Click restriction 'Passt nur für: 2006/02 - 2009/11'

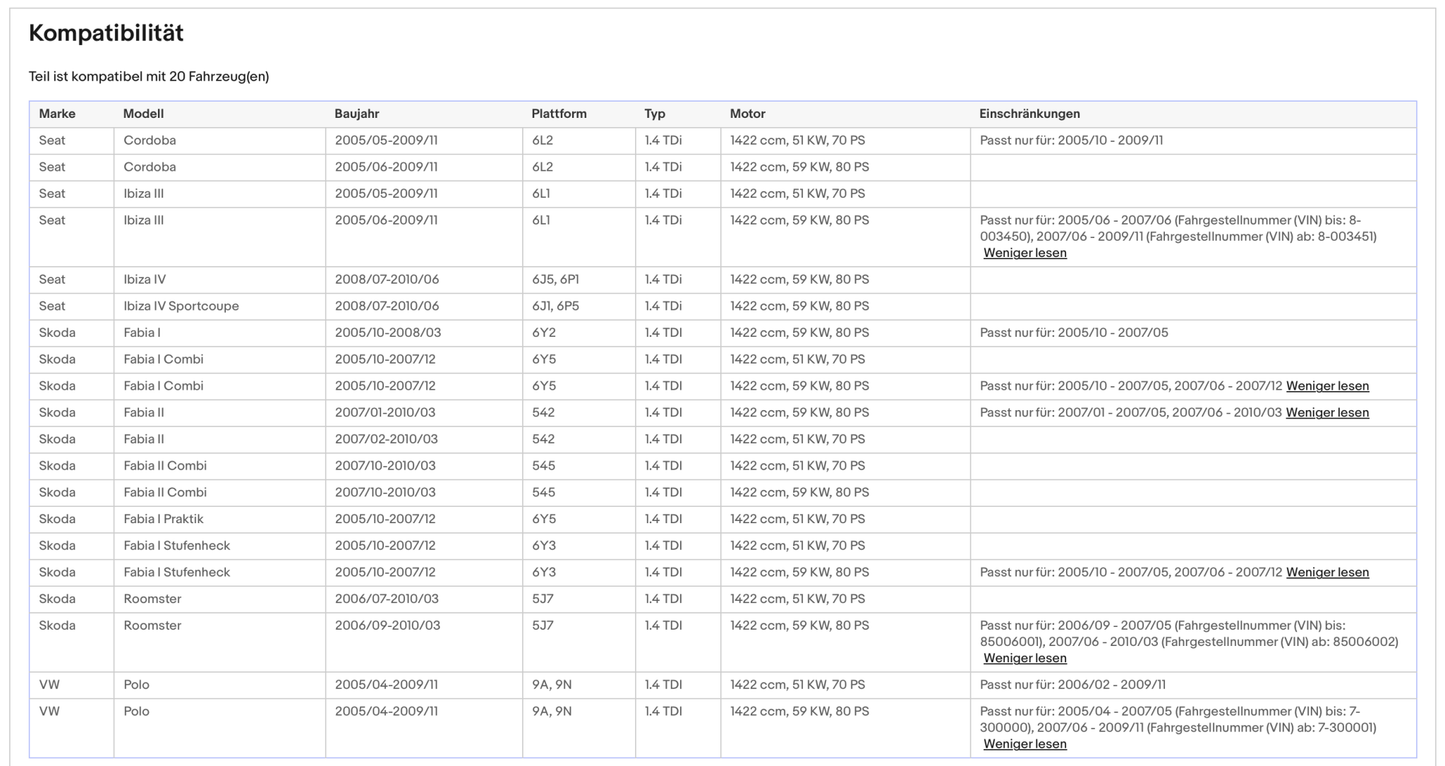point(1072,685)
